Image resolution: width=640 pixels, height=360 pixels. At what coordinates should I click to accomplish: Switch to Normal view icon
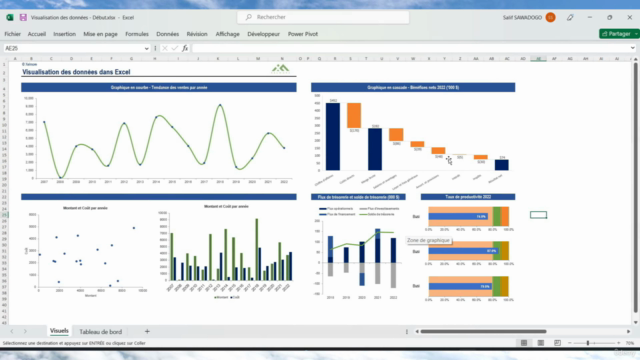tap(524, 343)
